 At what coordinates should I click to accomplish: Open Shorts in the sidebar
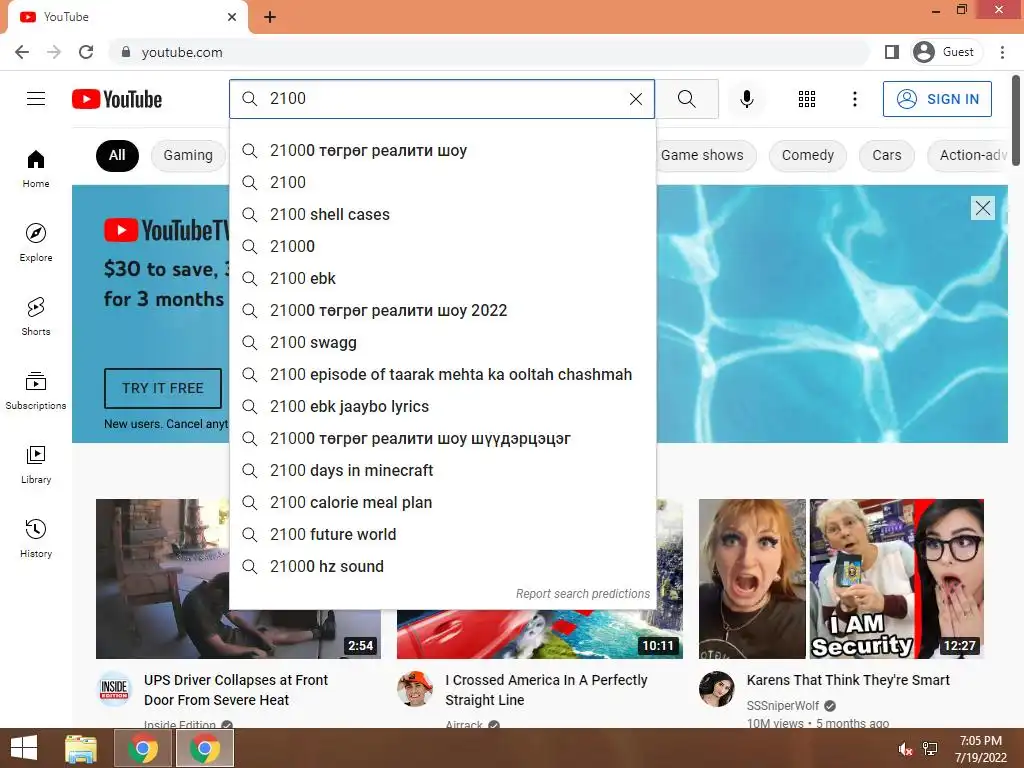[36, 316]
